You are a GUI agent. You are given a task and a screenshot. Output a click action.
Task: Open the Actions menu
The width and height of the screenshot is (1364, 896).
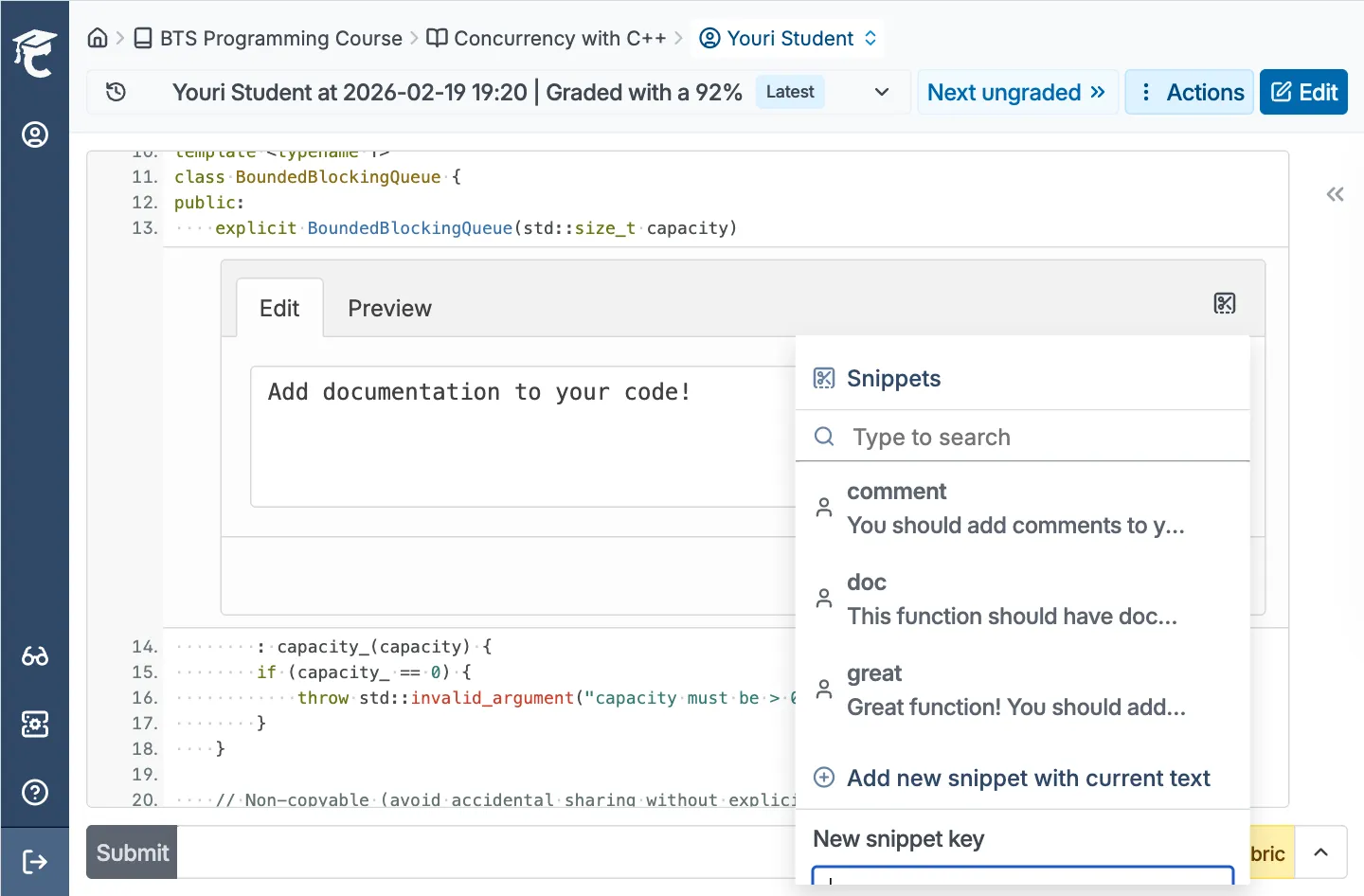1189,92
